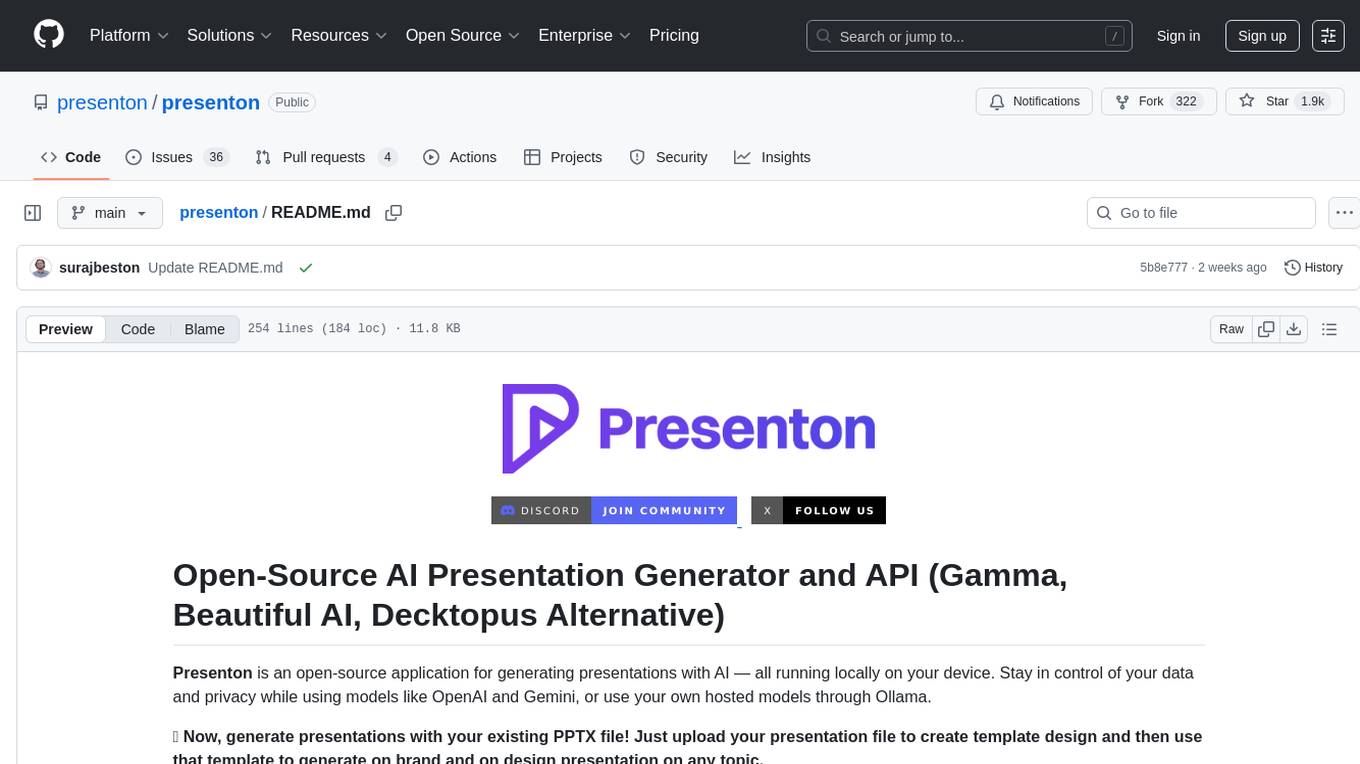
Task: Expand the Open Source menu
Action: coord(463,35)
